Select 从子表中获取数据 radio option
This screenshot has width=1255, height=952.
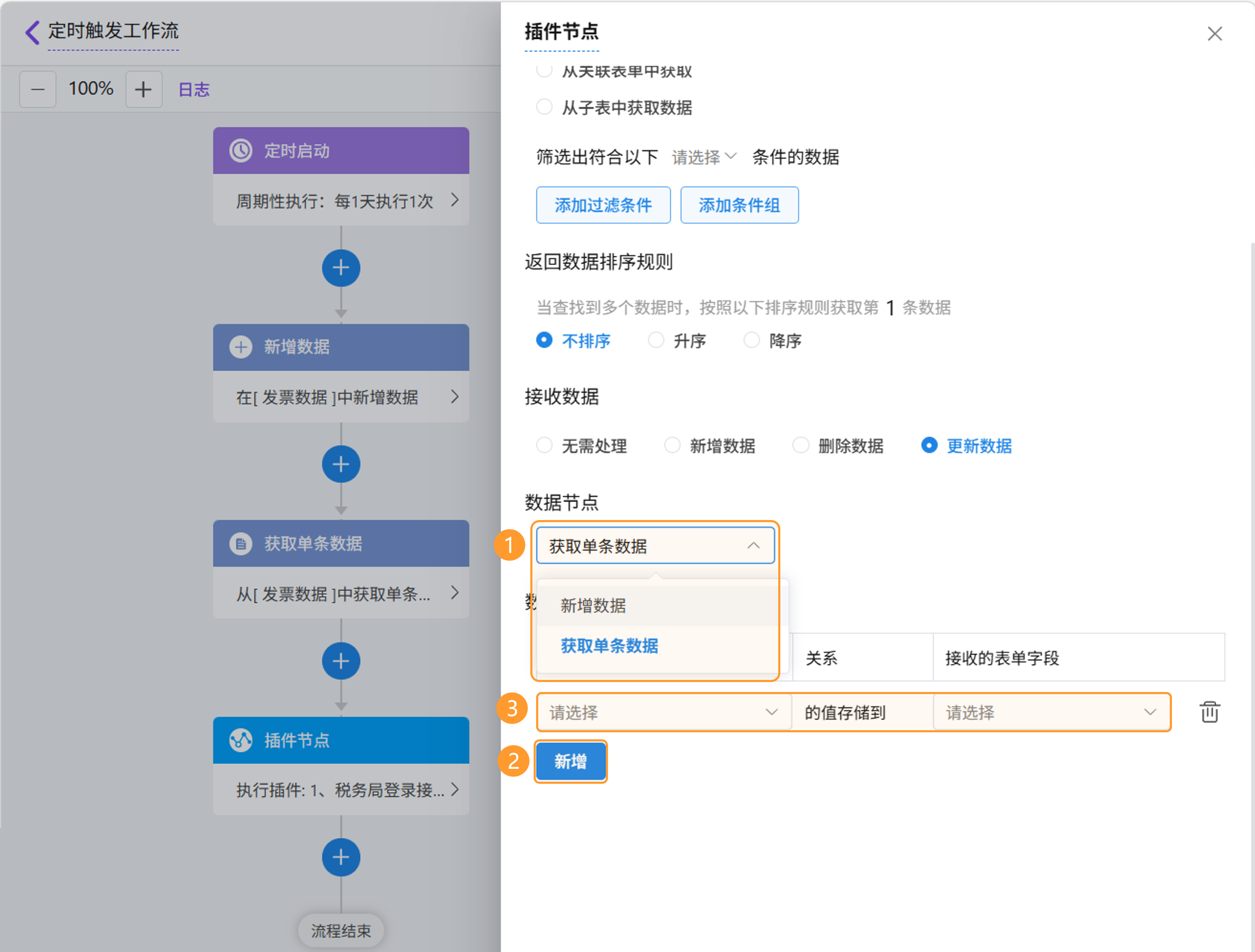(544, 107)
